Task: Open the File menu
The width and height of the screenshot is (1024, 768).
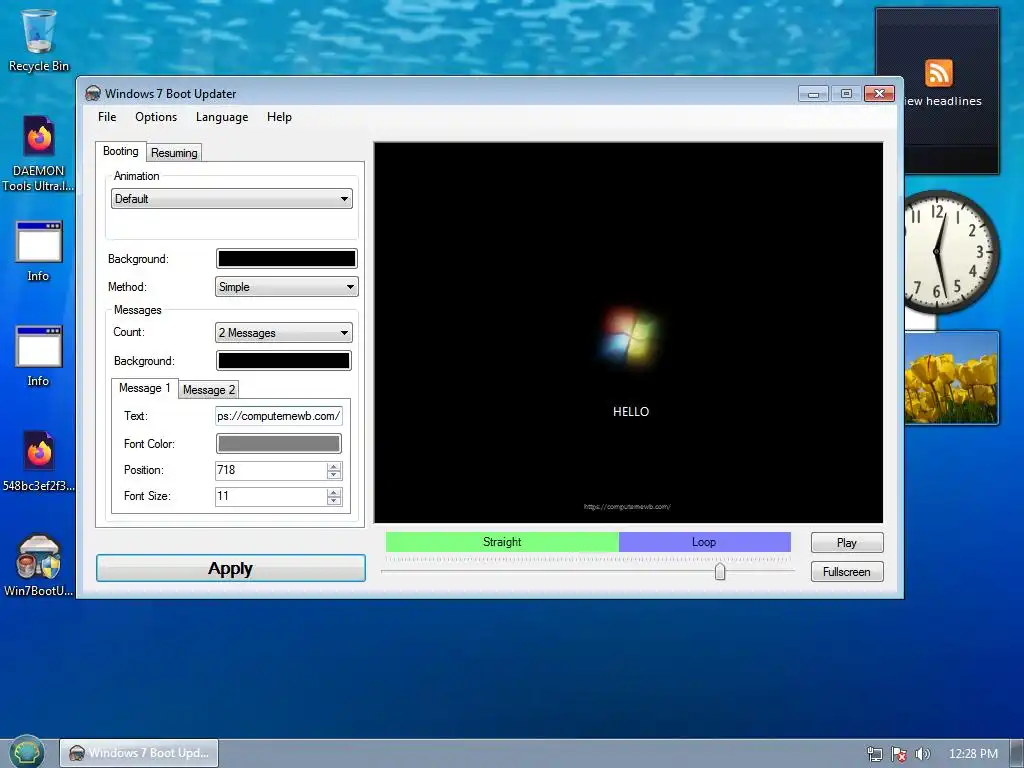Action: [107, 117]
